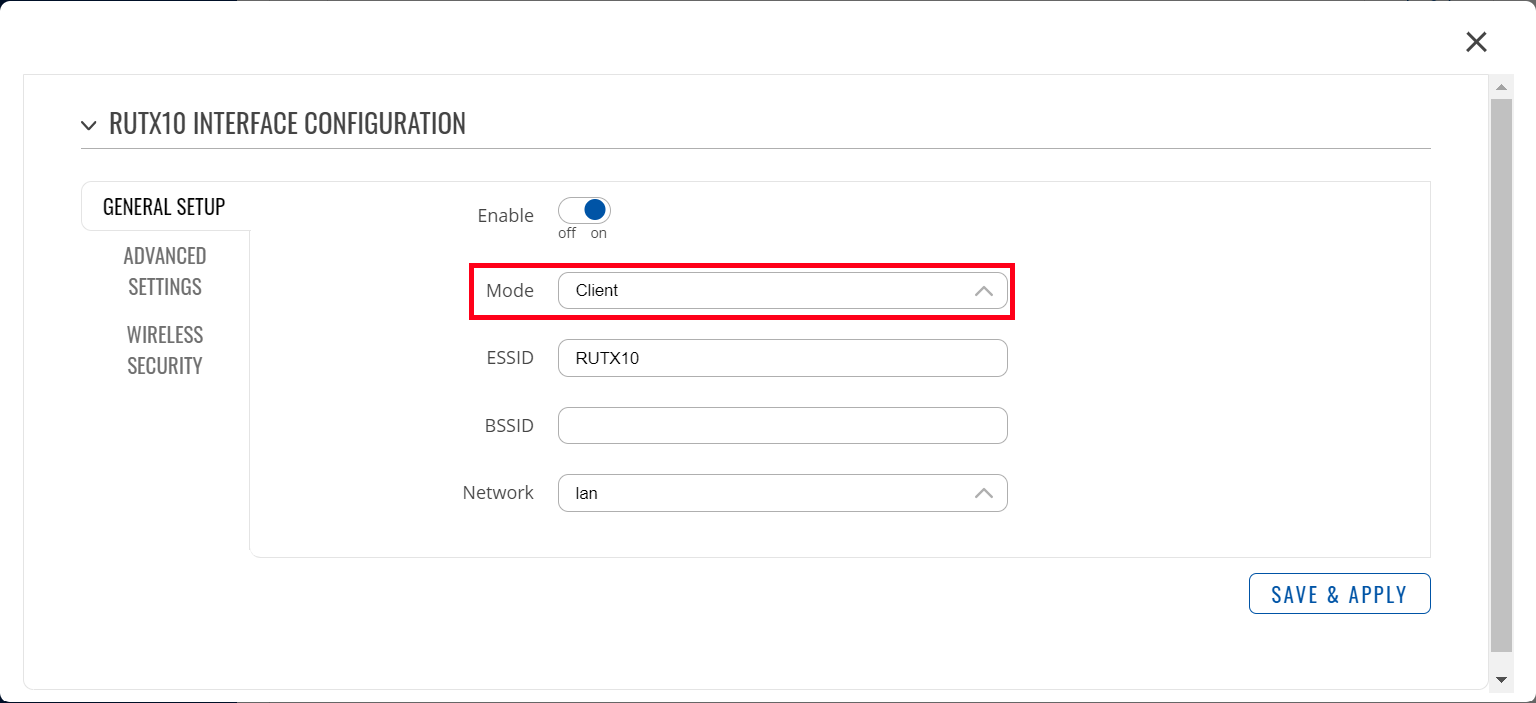Collapse the RUTX10 Interface Configuration chevron
This screenshot has width=1536, height=703.
point(90,125)
